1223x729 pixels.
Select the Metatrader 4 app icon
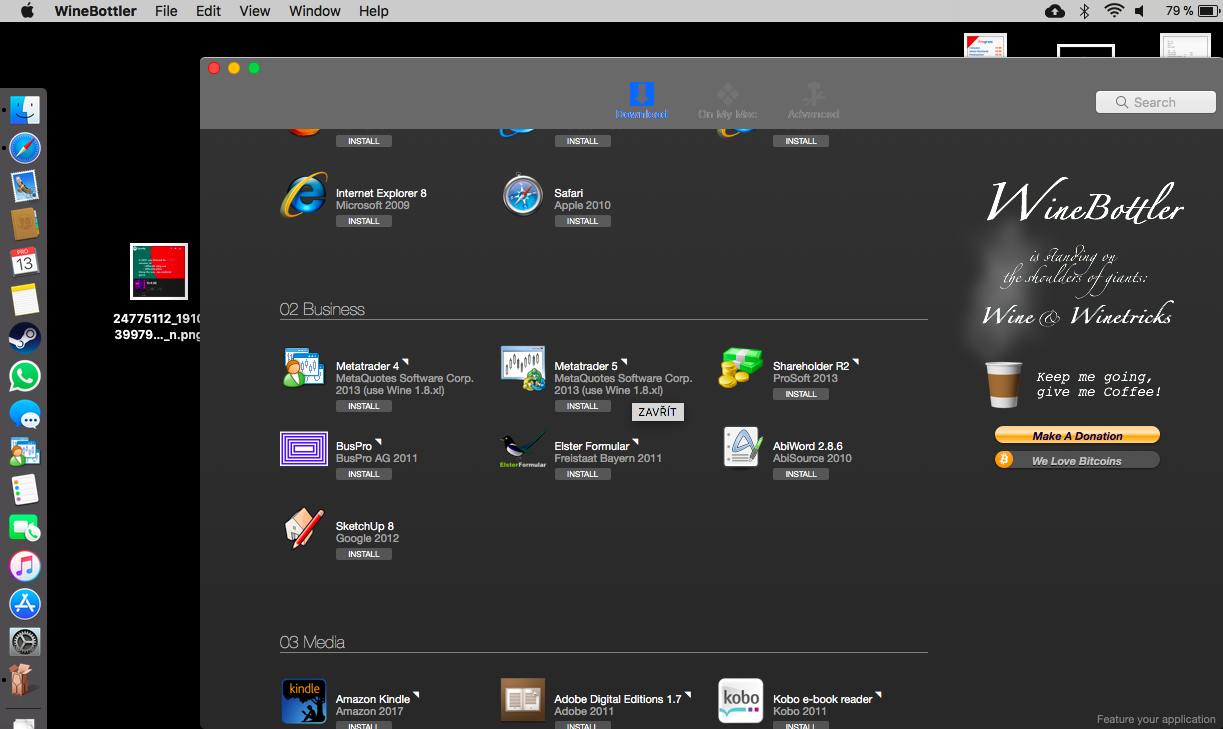tap(304, 368)
